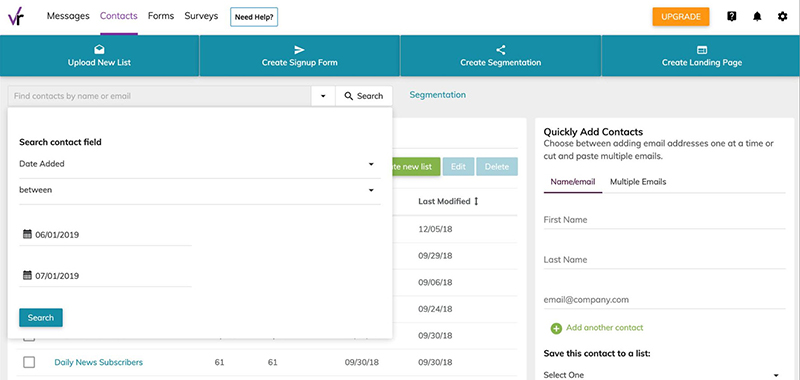
Task: Open the Select One list dropdown
Action: (x=665, y=375)
